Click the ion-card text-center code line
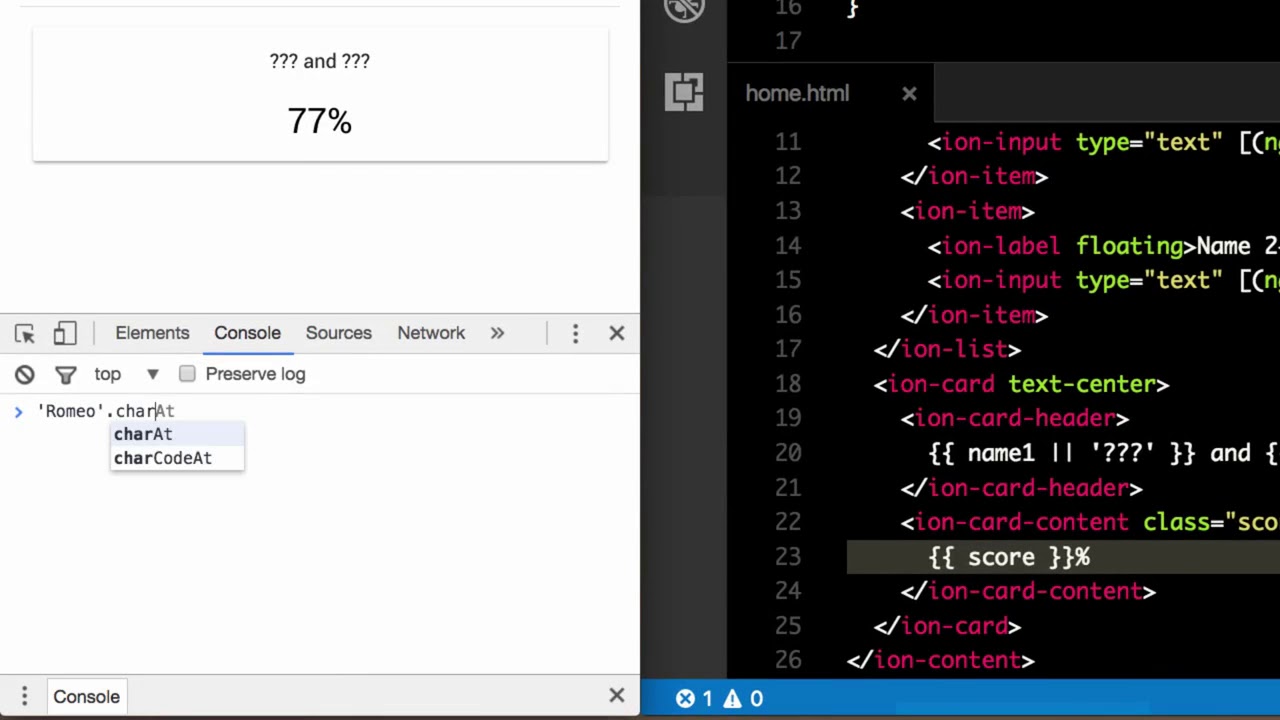Viewport: 1280px width, 720px height. coord(1021,384)
